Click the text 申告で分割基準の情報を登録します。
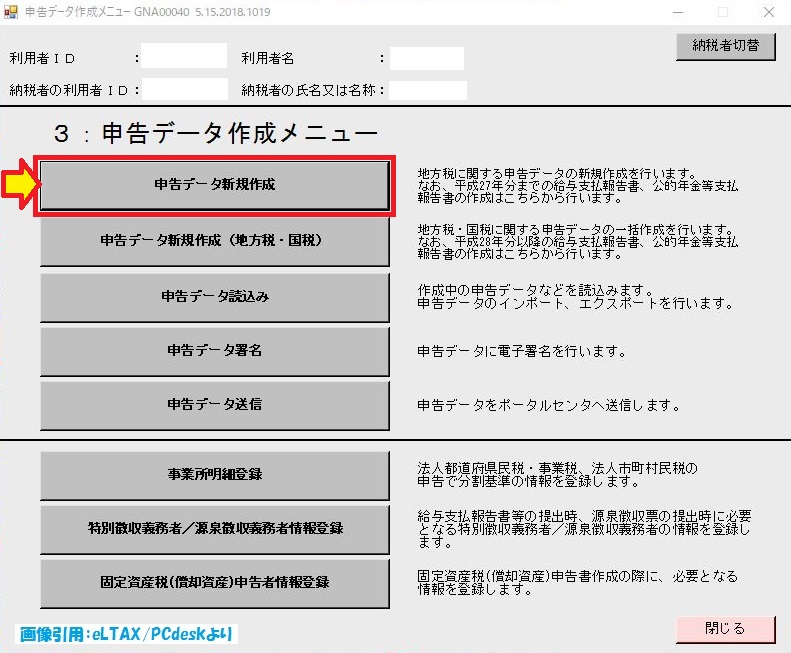This screenshot has height=653, width=791. (529, 481)
